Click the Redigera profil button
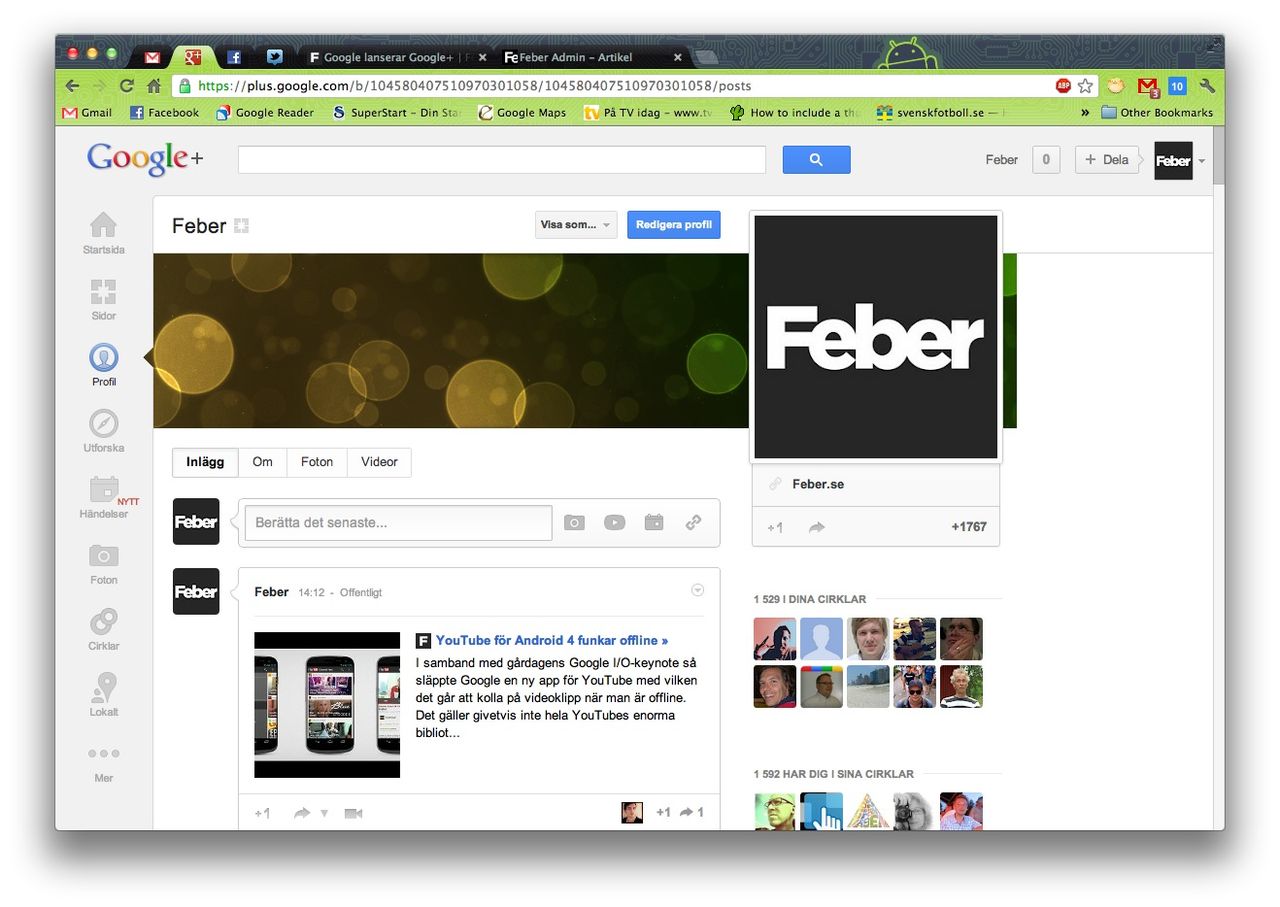Image resolution: width=1280 pixels, height=907 pixels. (674, 225)
